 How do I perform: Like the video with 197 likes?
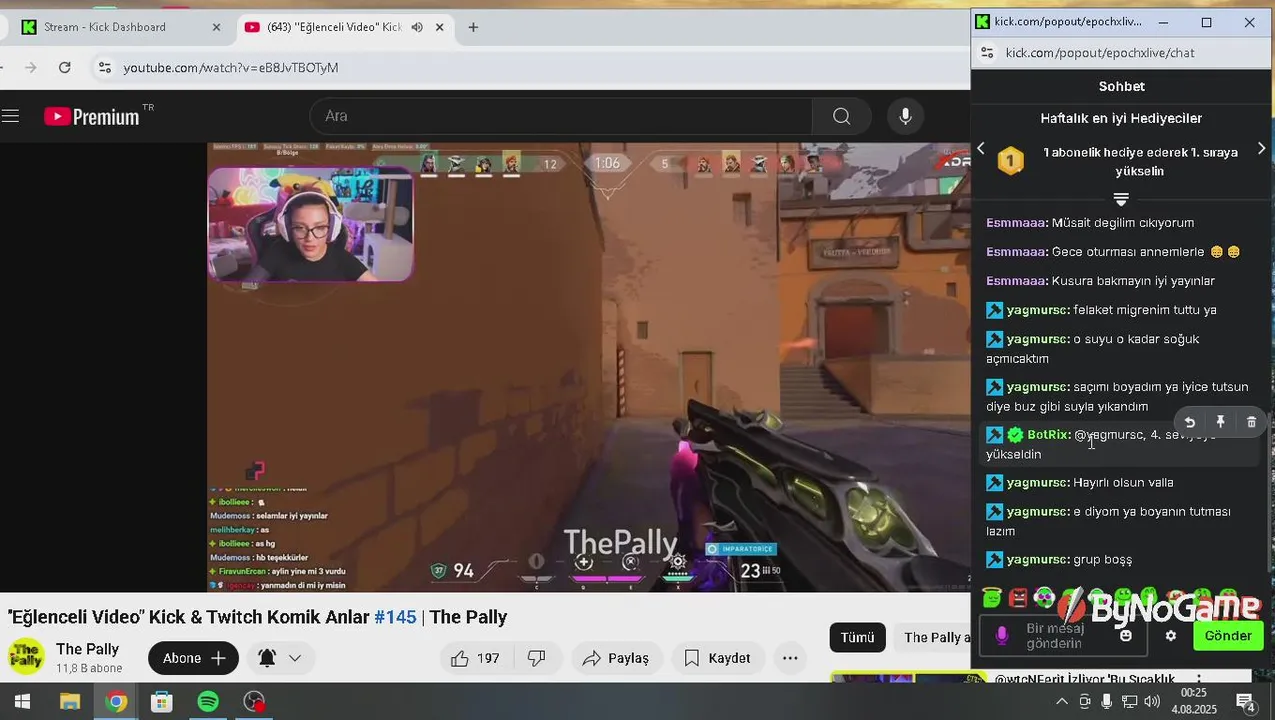[x=475, y=658]
